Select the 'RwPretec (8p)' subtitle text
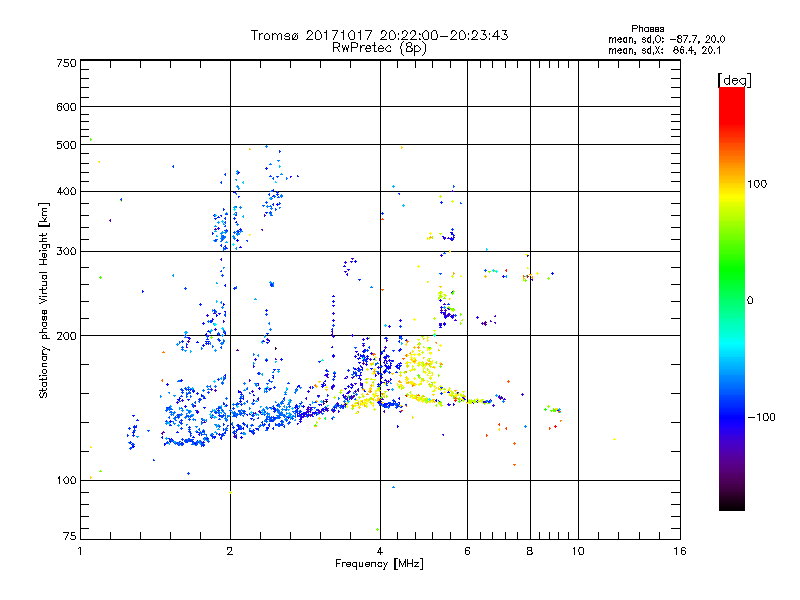Viewport: 800px width, 600px height. pos(379,48)
